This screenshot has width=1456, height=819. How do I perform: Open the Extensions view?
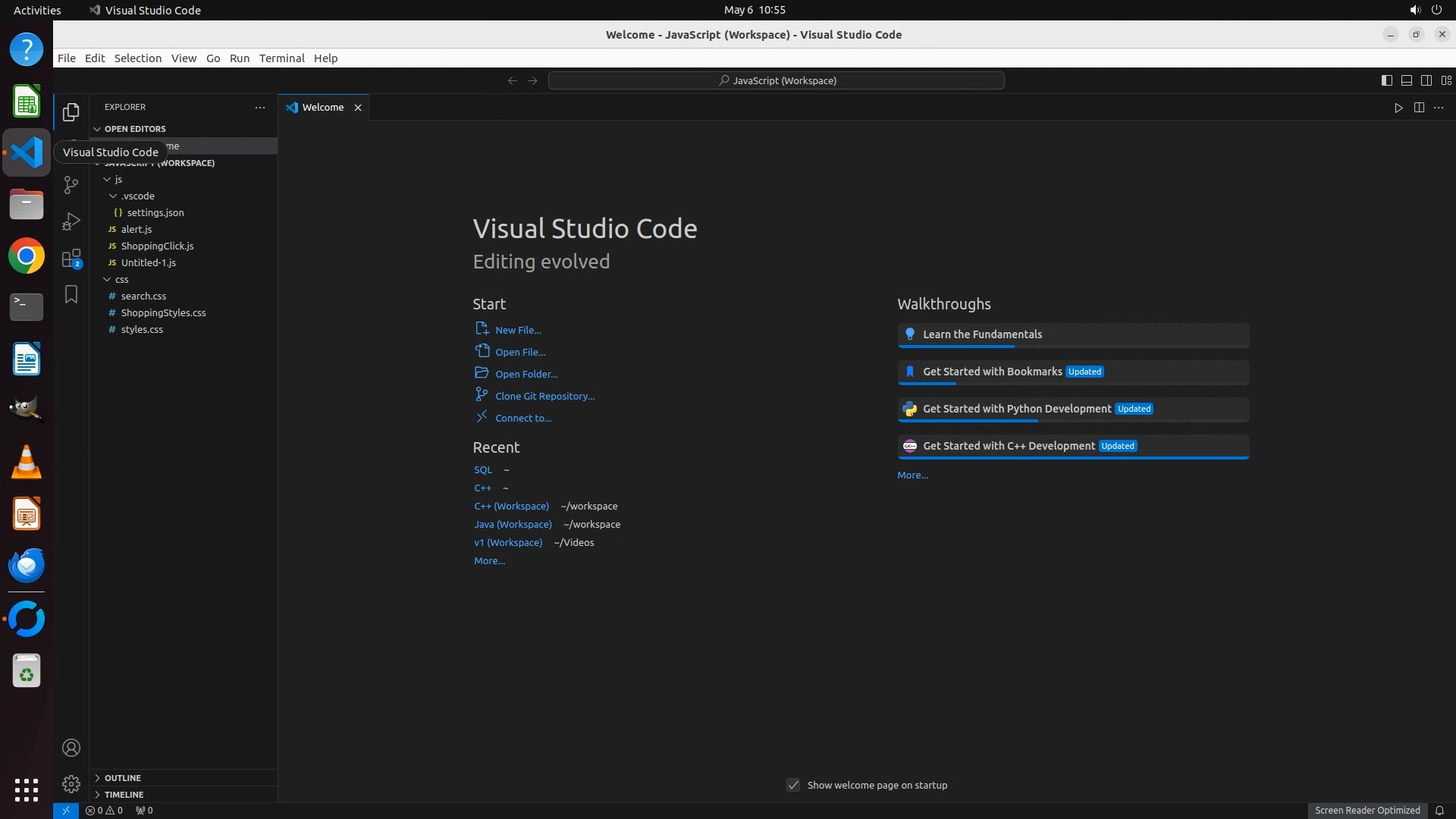point(71,259)
